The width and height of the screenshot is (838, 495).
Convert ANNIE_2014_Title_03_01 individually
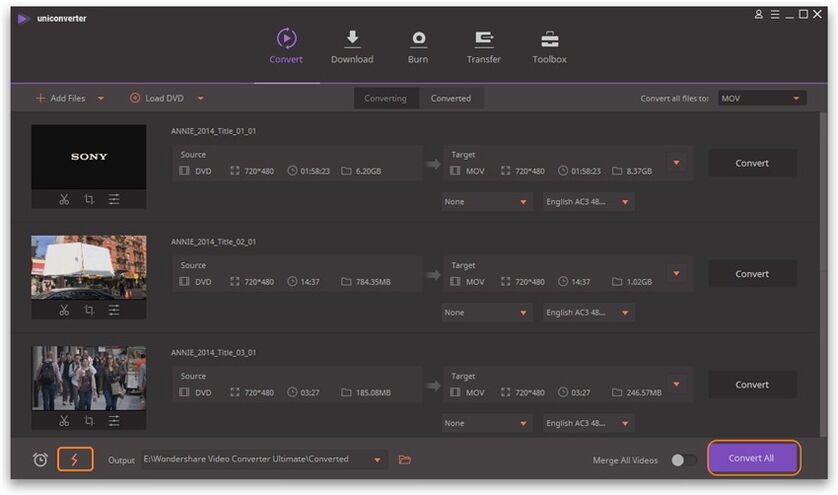point(752,384)
